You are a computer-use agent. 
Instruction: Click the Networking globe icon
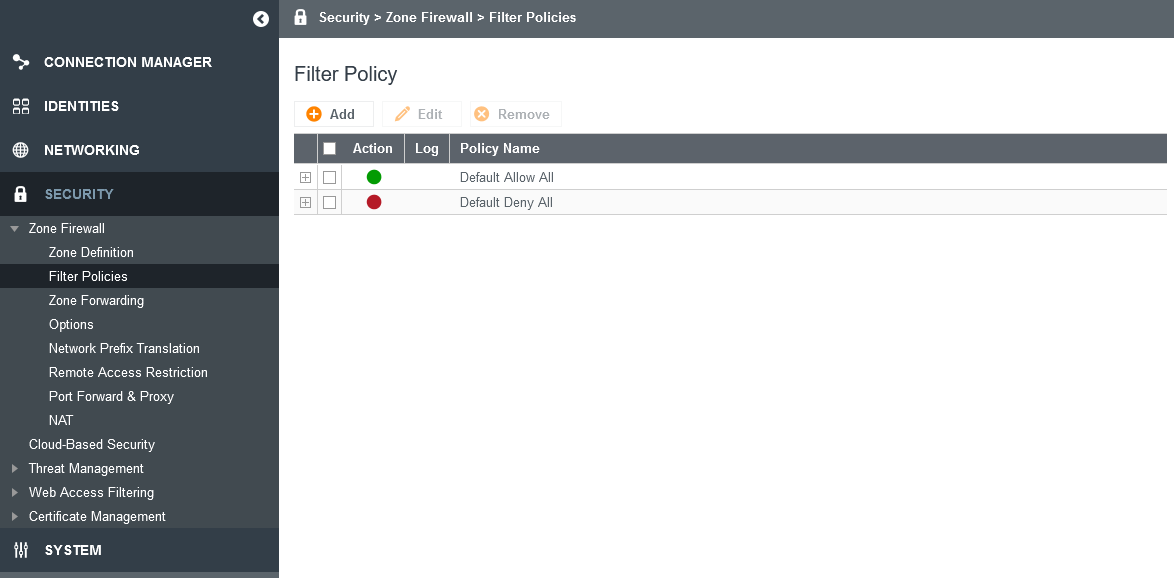pyautogui.click(x=21, y=150)
